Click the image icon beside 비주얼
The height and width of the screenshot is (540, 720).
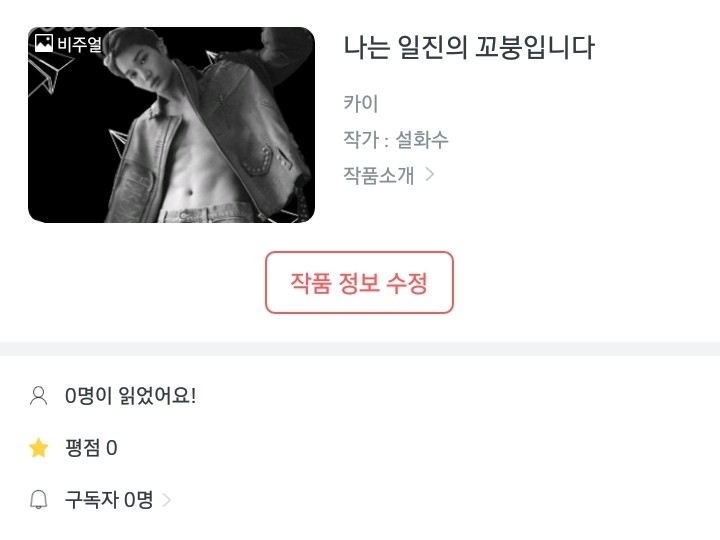[44, 43]
